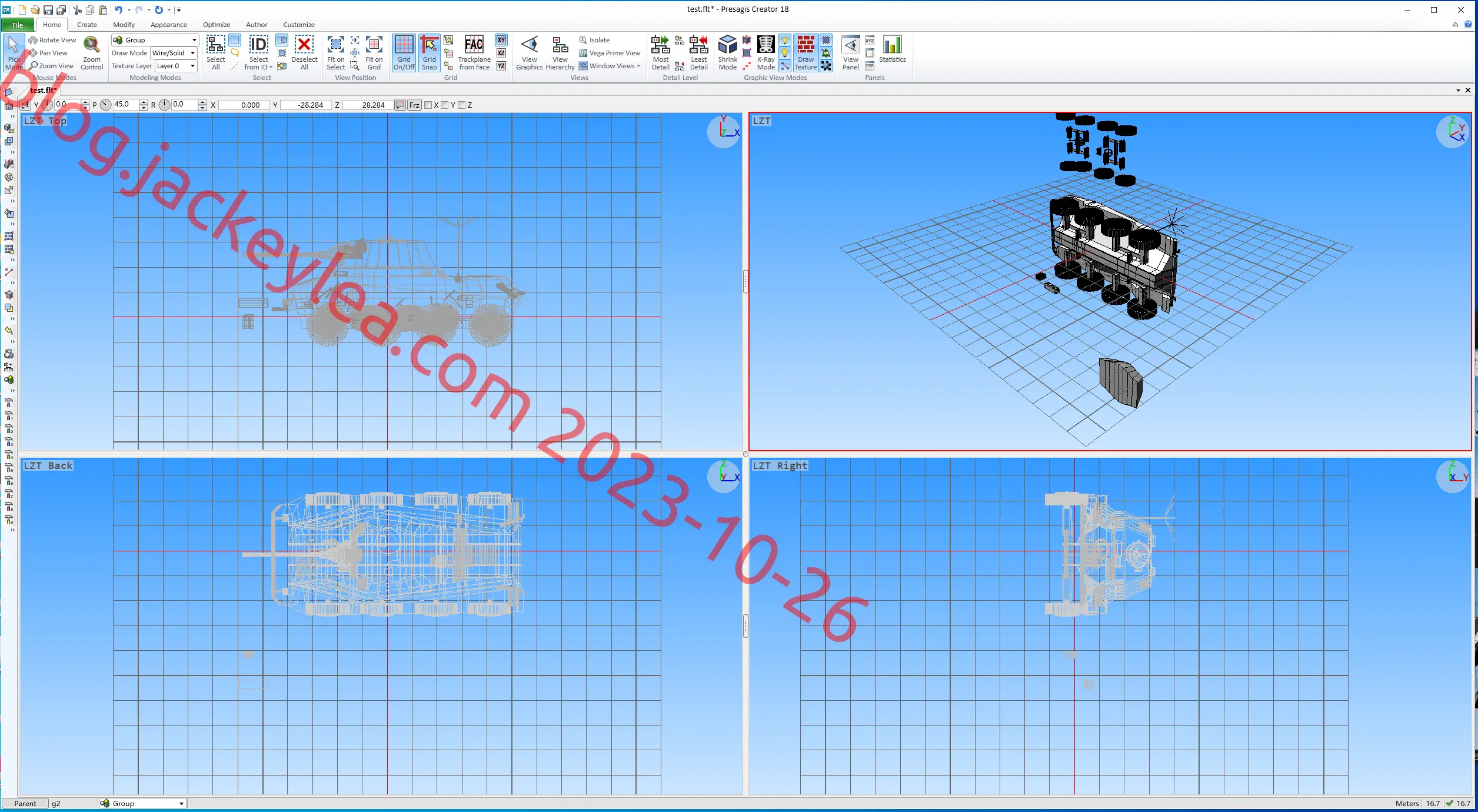The image size is (1478, 812).
Task: Click the Z coordinate input field
Action: coord(368,105)
